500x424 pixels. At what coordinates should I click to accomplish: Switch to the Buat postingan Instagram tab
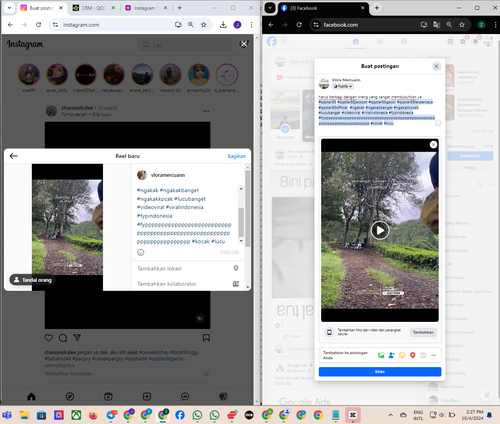41,8
